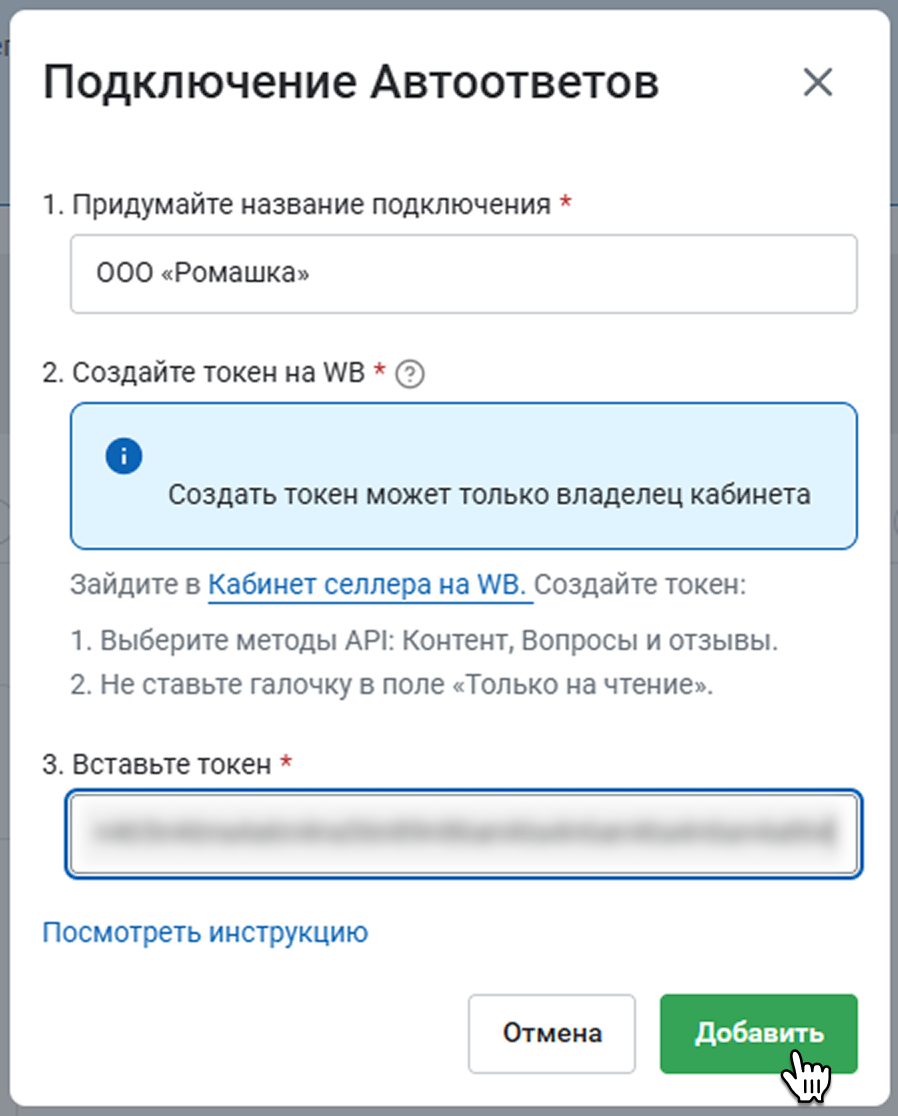Click the instruction line Выберите методы API

point(424,641)
